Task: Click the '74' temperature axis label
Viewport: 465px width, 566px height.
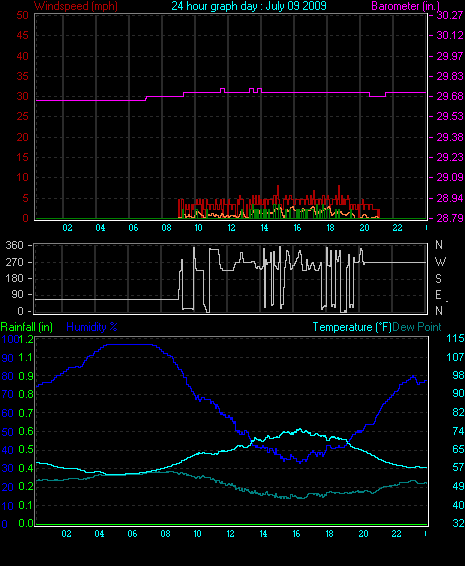Action: pyautogui.click(x=458, y=431)
